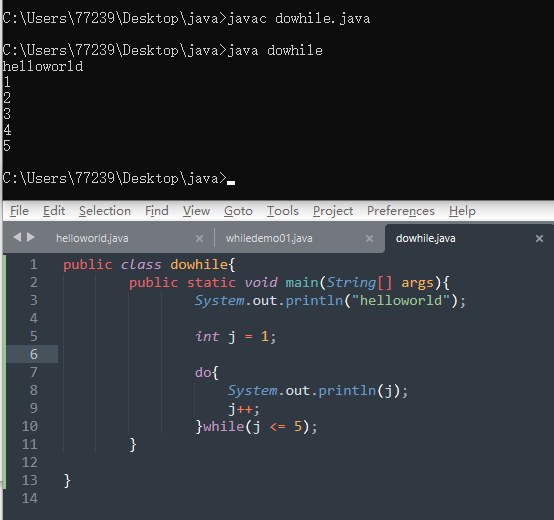
Task: Click line number 1 in the gutter
Action: (x=34, y=264)
